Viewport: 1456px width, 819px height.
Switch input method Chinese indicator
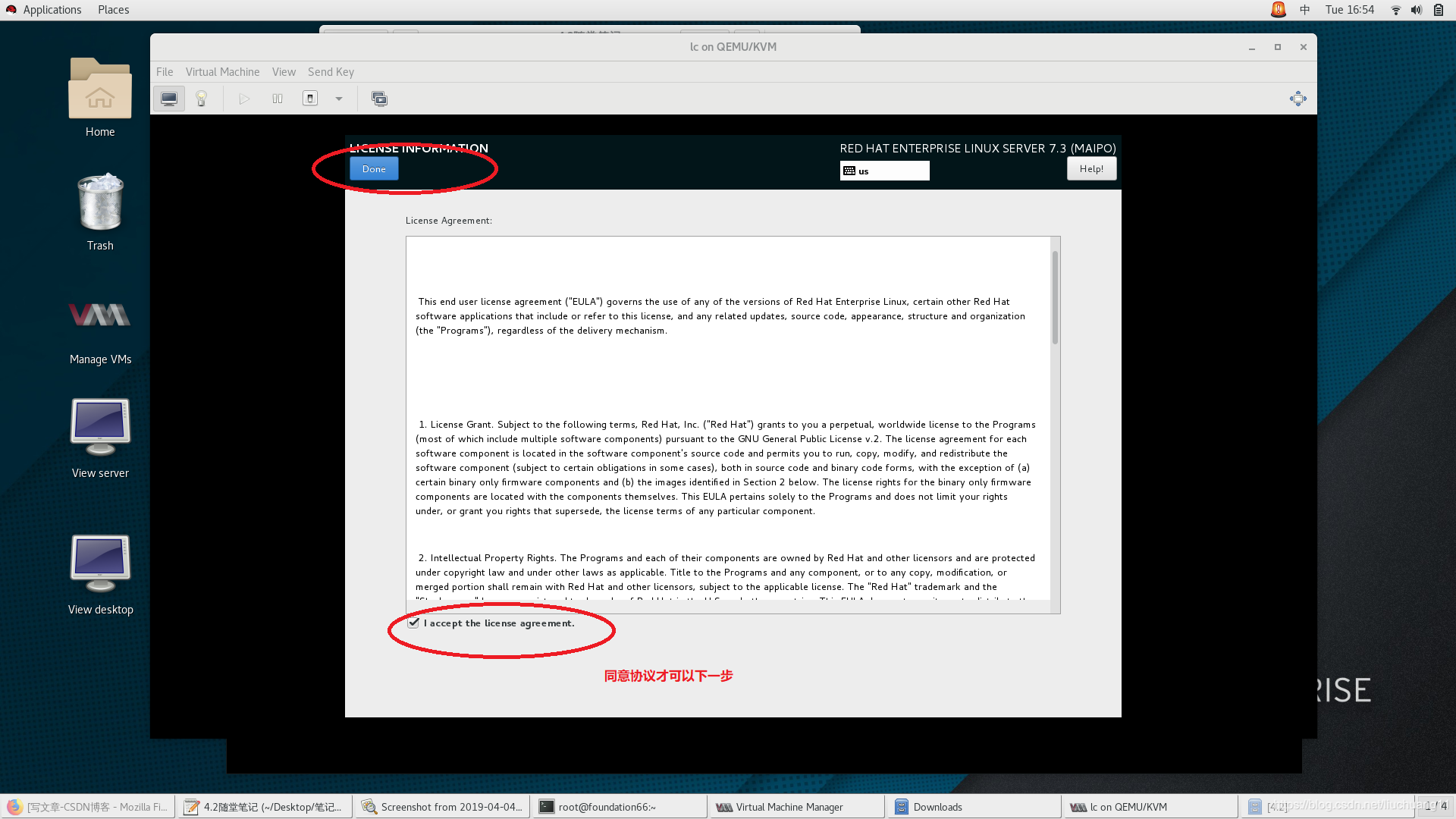(x=1304, y=10)
